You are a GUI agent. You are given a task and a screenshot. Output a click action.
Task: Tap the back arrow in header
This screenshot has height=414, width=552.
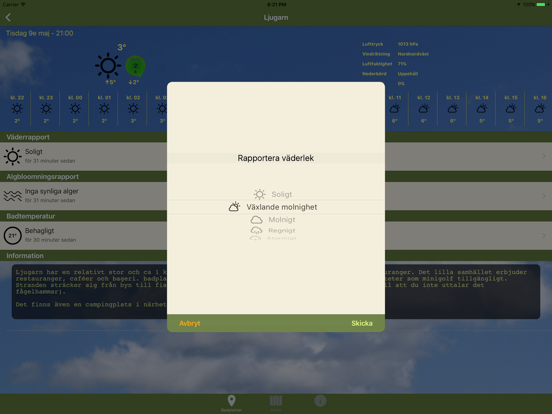tap(8, 17)
